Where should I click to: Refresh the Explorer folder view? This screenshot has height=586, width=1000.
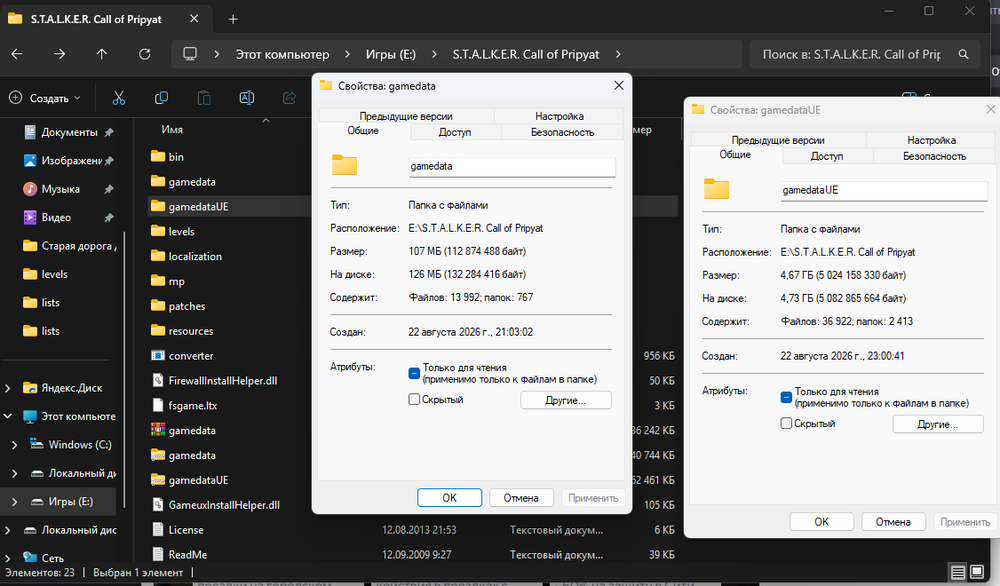[x=145, y=54]
